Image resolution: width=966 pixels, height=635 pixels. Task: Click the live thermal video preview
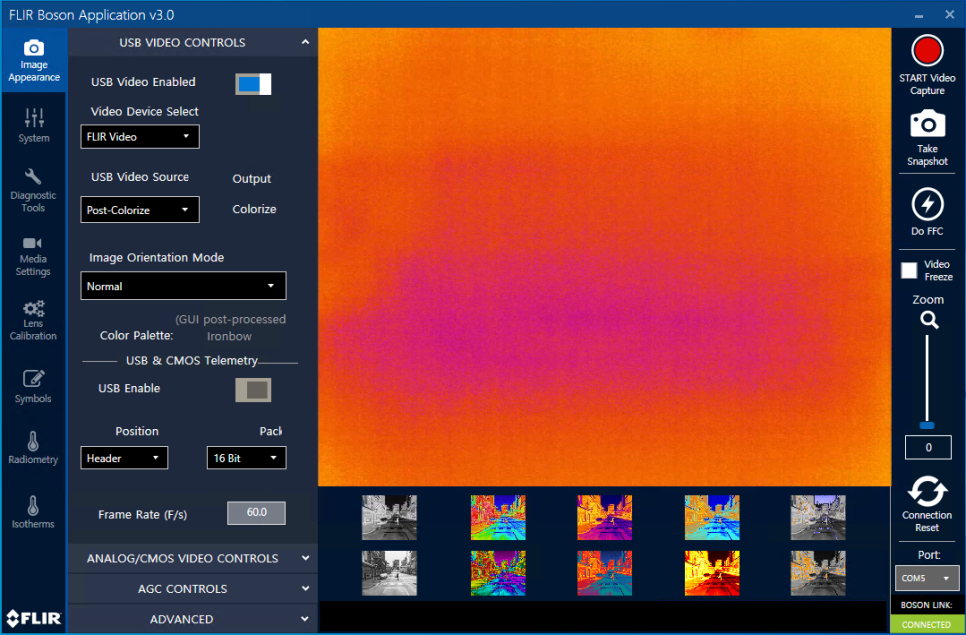click(604, 257)
